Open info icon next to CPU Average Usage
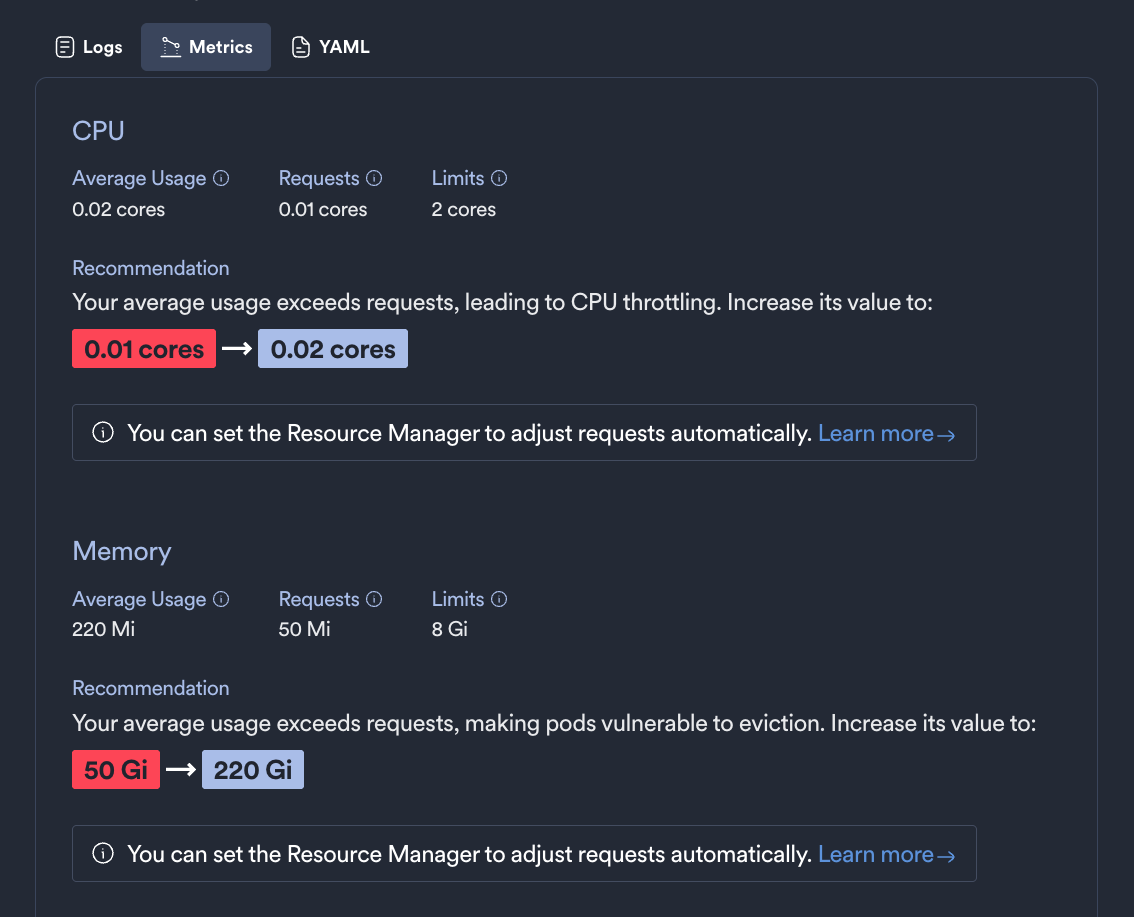 (222, 177)
